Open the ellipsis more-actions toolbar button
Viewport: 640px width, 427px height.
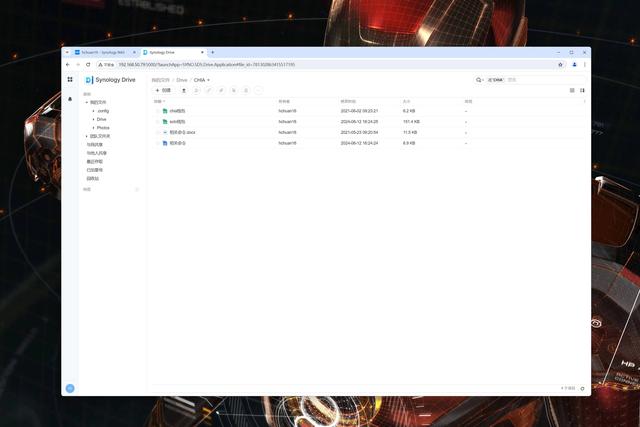pyautogui.click(x=258, y=91)
